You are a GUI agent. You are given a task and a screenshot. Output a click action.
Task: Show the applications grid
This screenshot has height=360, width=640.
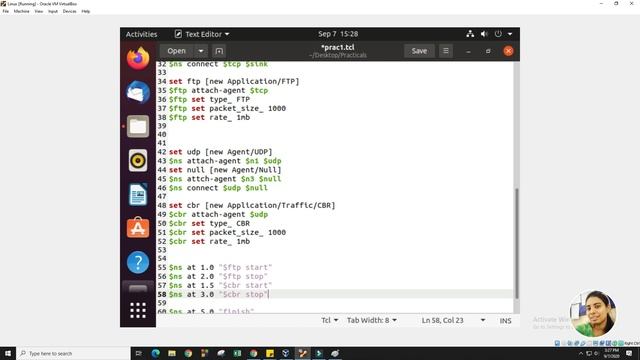pos(138,310)
